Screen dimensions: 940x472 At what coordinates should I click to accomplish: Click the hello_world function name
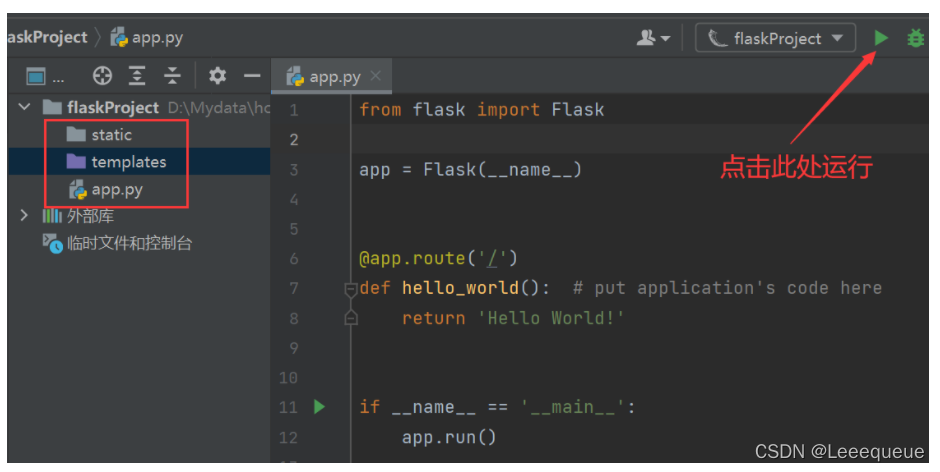pyautogui.click(x=460, y=288)
